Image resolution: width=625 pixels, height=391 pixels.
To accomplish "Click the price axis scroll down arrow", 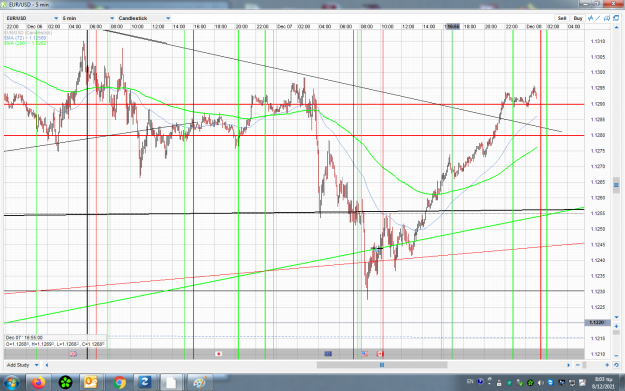I will [x=616, y=318].
